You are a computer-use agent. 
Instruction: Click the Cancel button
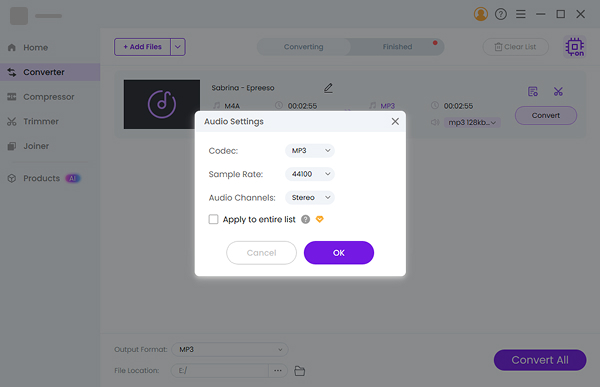[261, 253]
